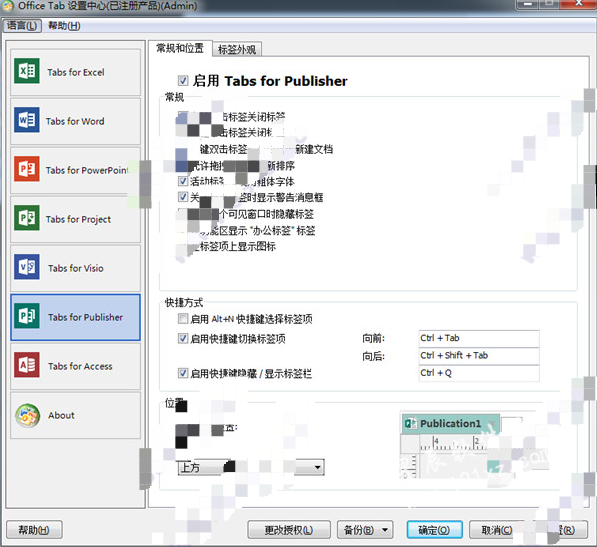
Task: Click the About Office logo icon
Action: coord(27,415)
